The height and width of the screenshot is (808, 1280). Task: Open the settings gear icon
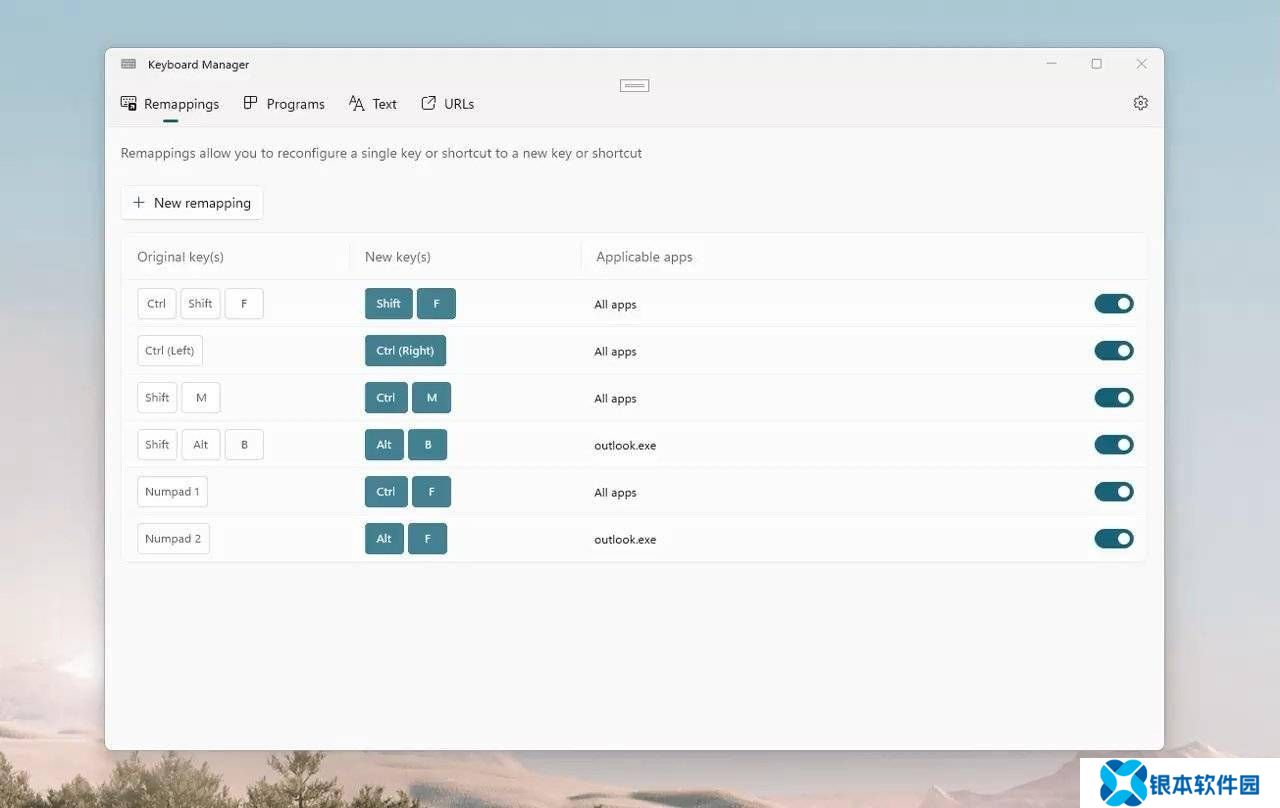click(1140, 103)
